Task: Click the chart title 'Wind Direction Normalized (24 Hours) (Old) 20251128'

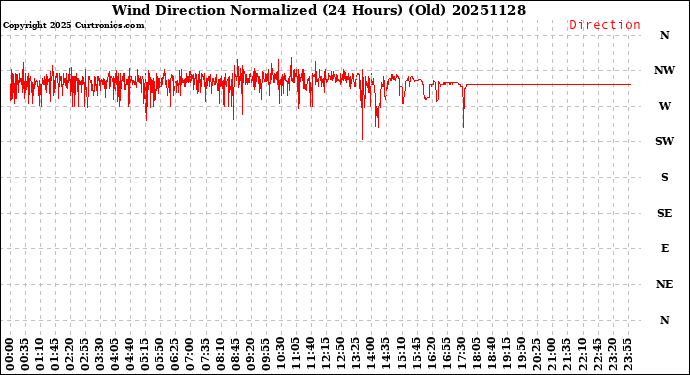Action: pos(319,10)
